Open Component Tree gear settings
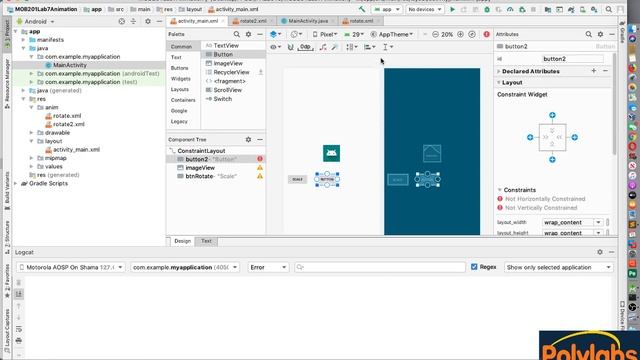 [248, 140]
